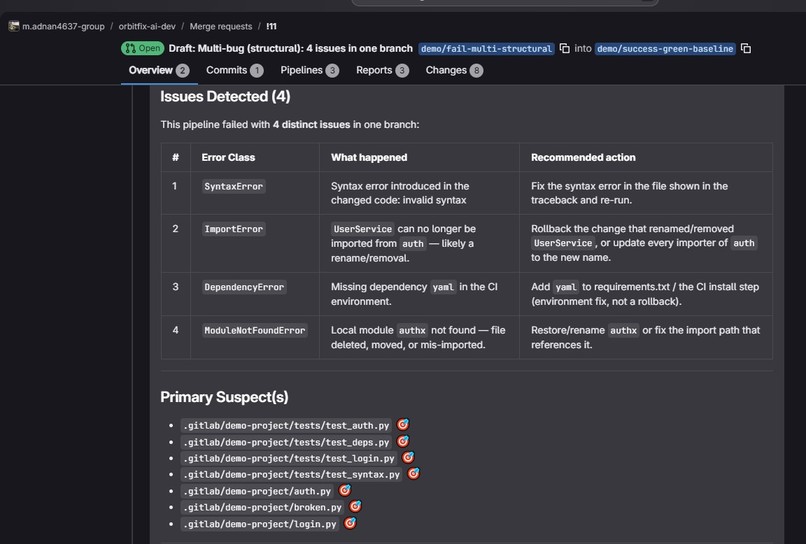This screenshot has width=806, height=544.
Task: Open the Reports tab
Action: point(382,70)
